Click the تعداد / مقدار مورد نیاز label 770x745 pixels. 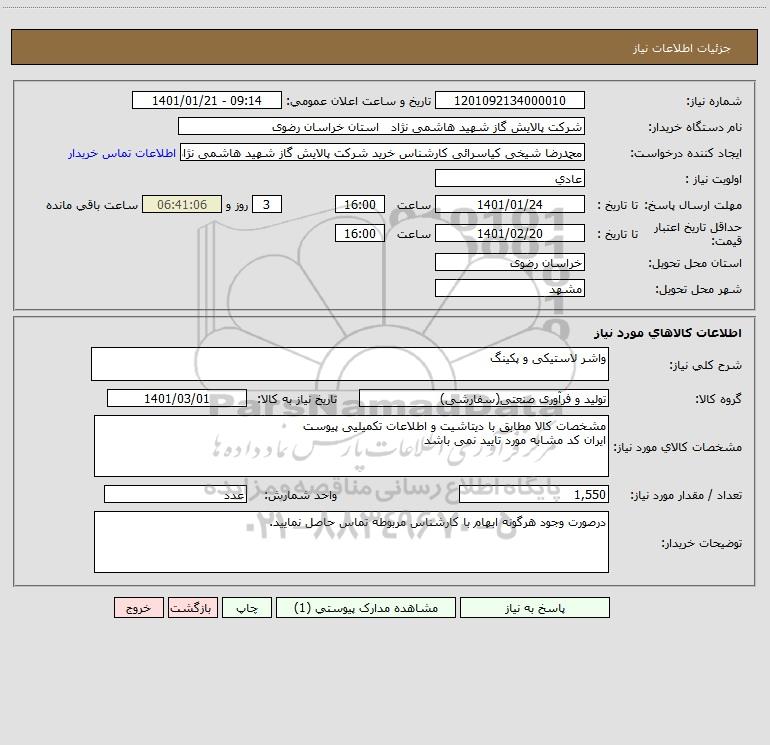tap(686, 496)
